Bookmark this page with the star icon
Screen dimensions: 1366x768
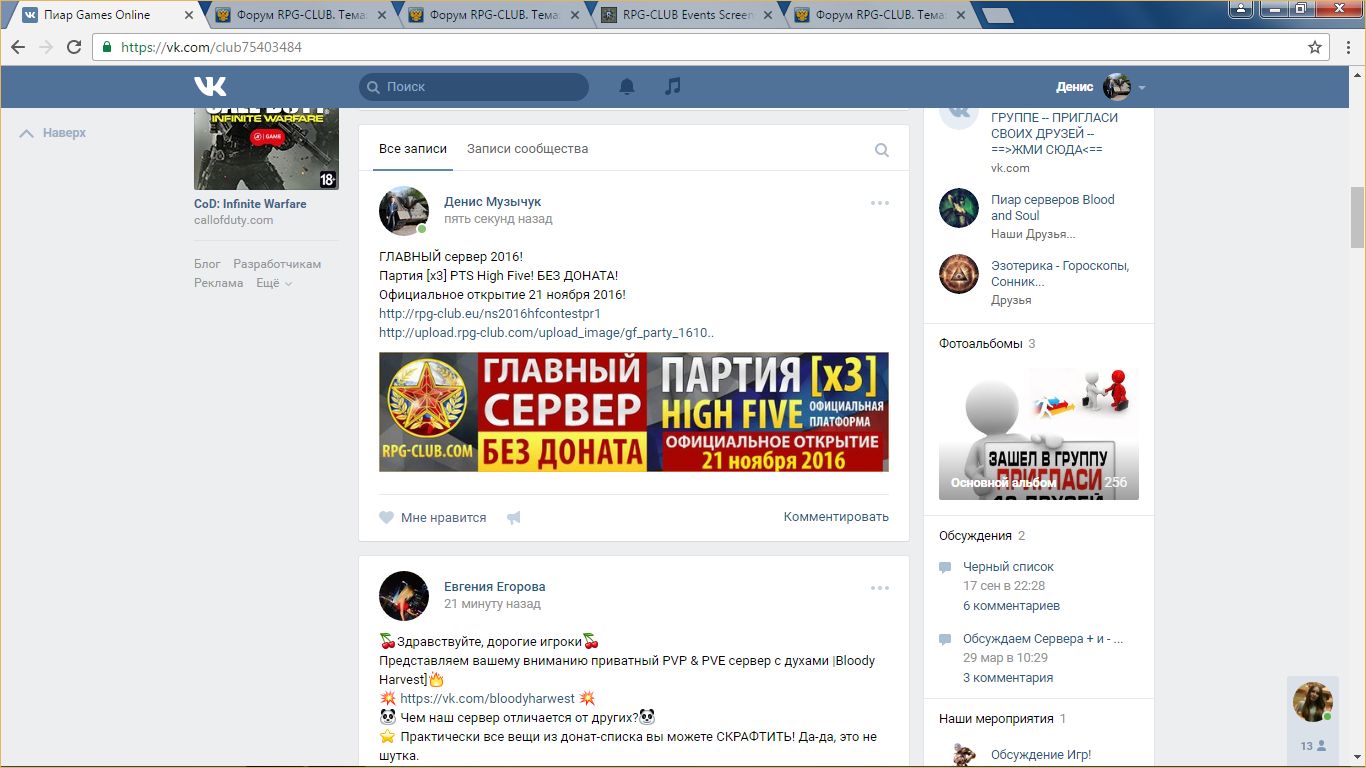[1315, 47]
